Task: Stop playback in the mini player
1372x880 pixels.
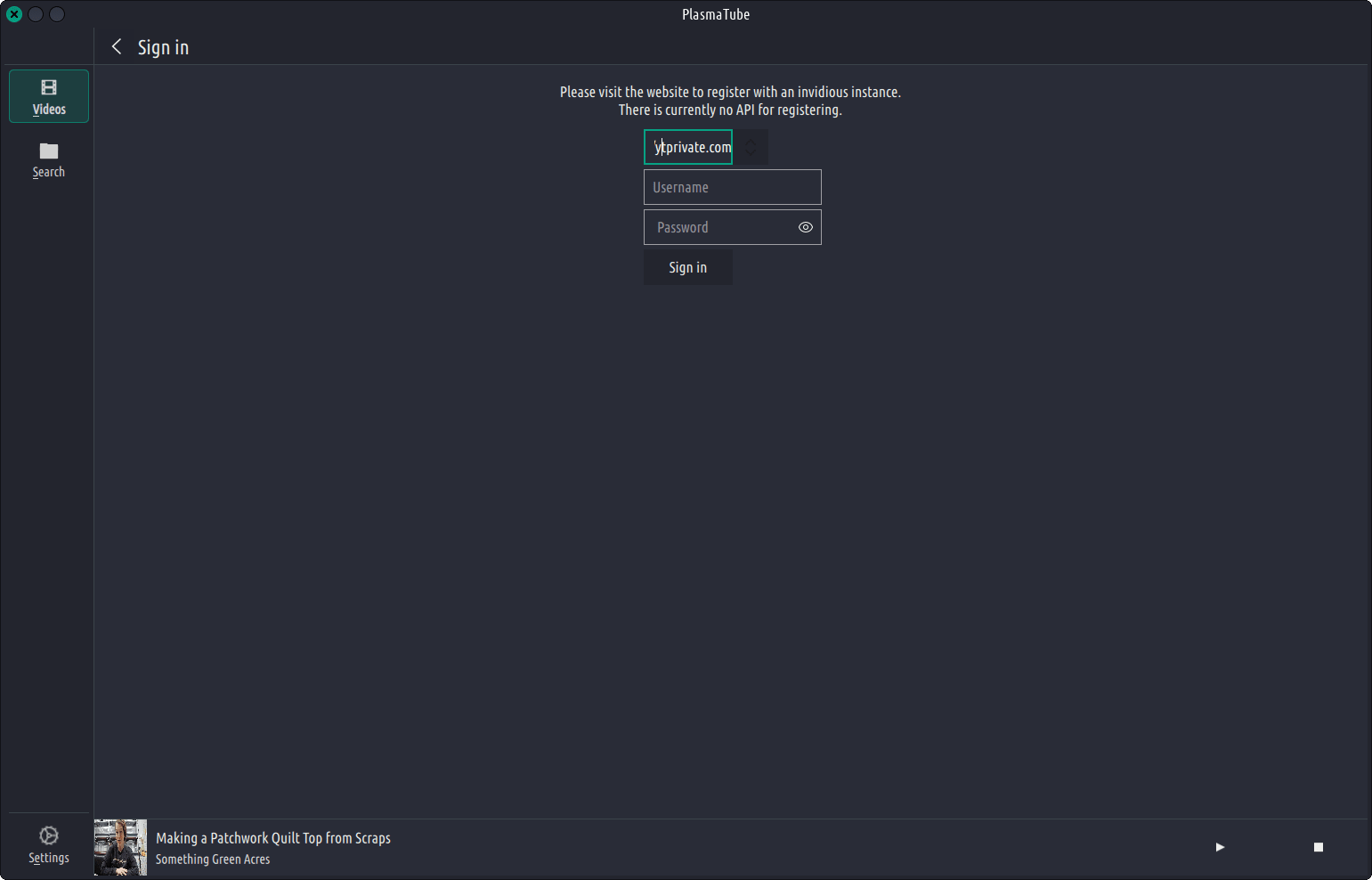Action: point(1319,847)
